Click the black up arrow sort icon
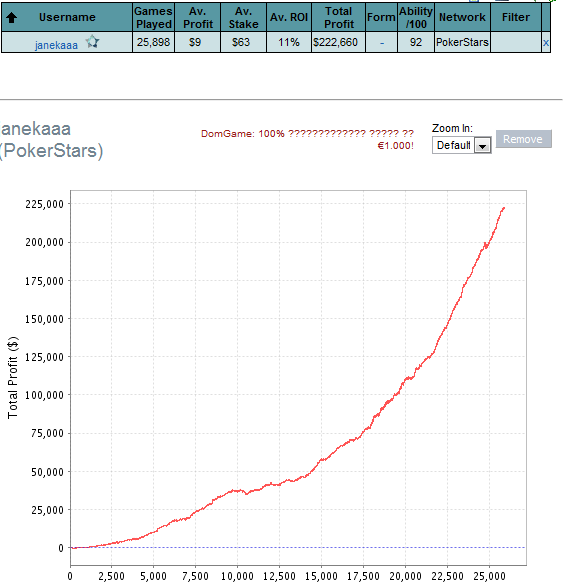Screen dimensions: 565x587 point(12,17)
